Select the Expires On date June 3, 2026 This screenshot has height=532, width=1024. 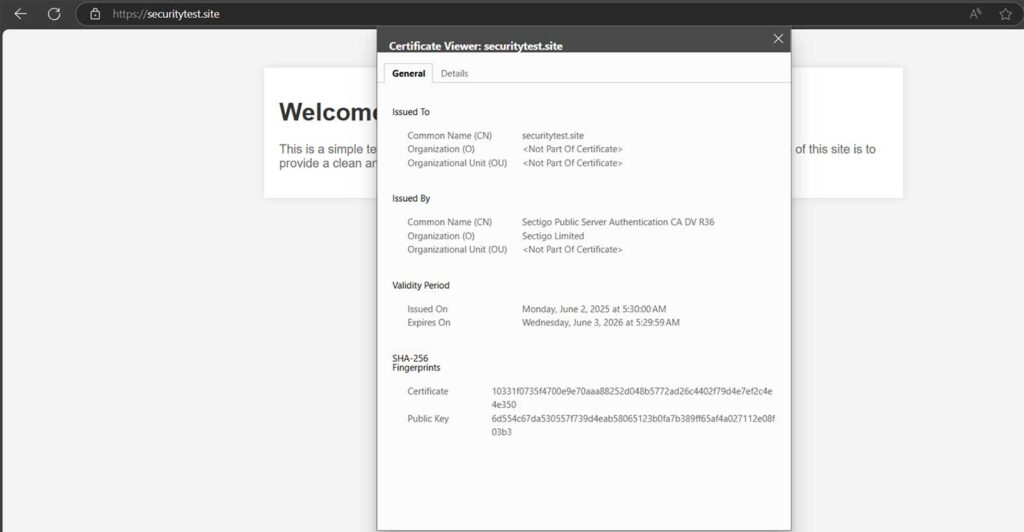tap(600, 322)
